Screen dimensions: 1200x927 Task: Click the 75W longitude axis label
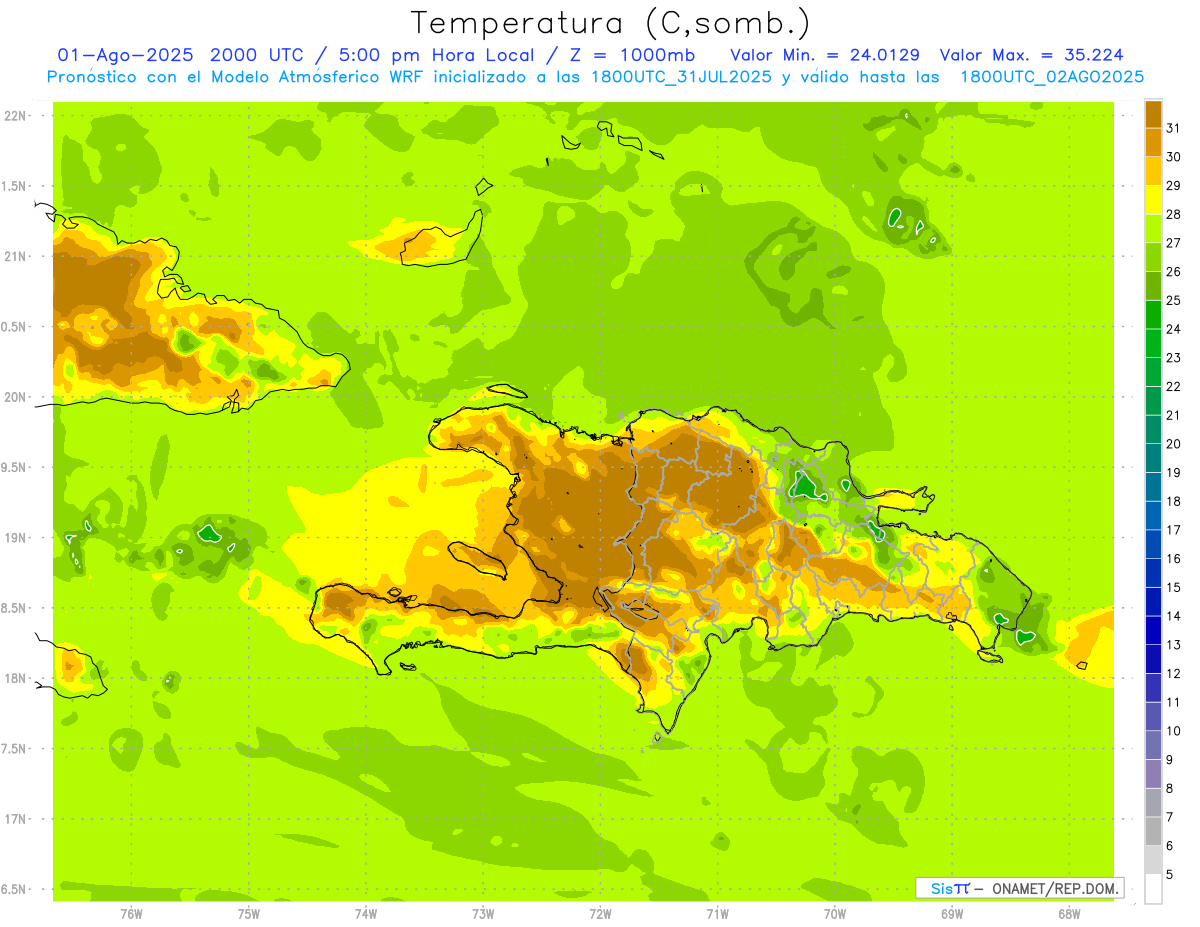pyautogui.click(x=249, y=914)
